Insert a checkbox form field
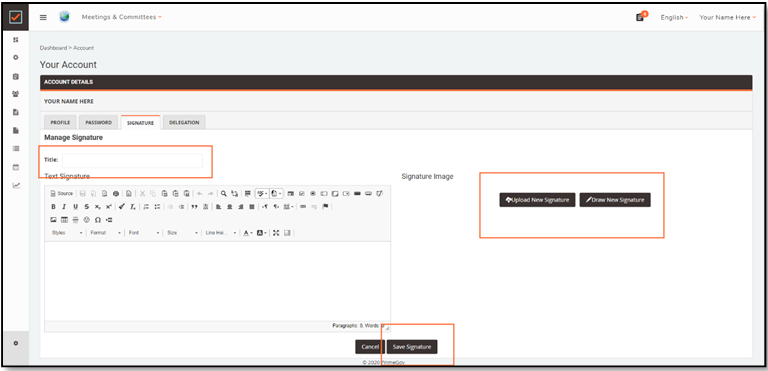Screen dimensions: 768x371 [302, 194]
